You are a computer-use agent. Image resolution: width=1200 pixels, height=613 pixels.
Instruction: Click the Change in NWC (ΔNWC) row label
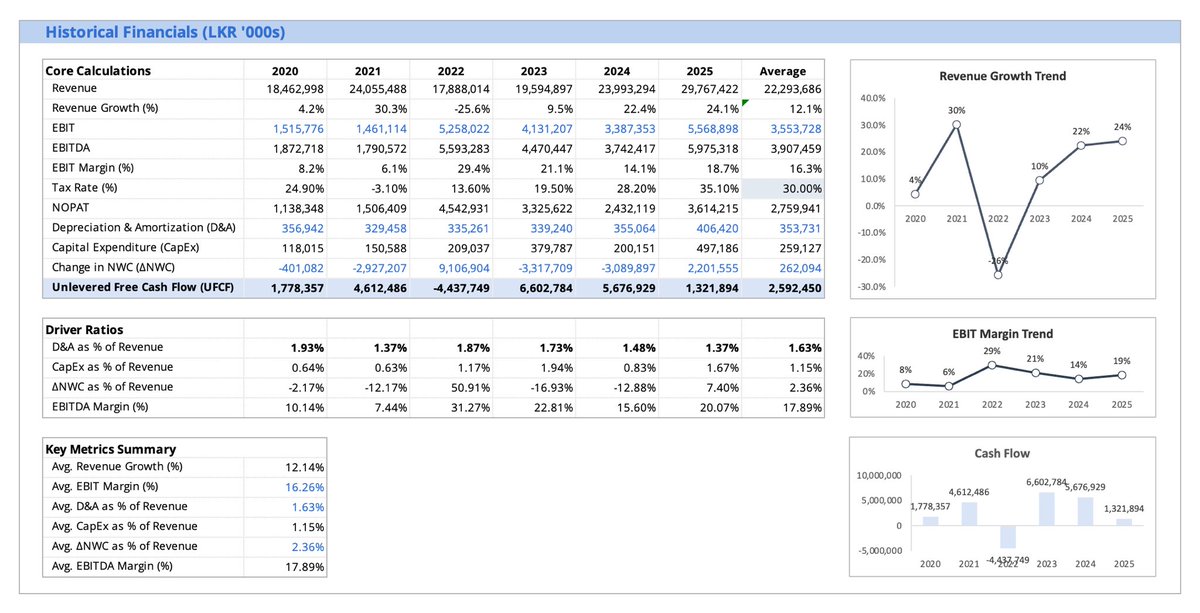point(115,267)
